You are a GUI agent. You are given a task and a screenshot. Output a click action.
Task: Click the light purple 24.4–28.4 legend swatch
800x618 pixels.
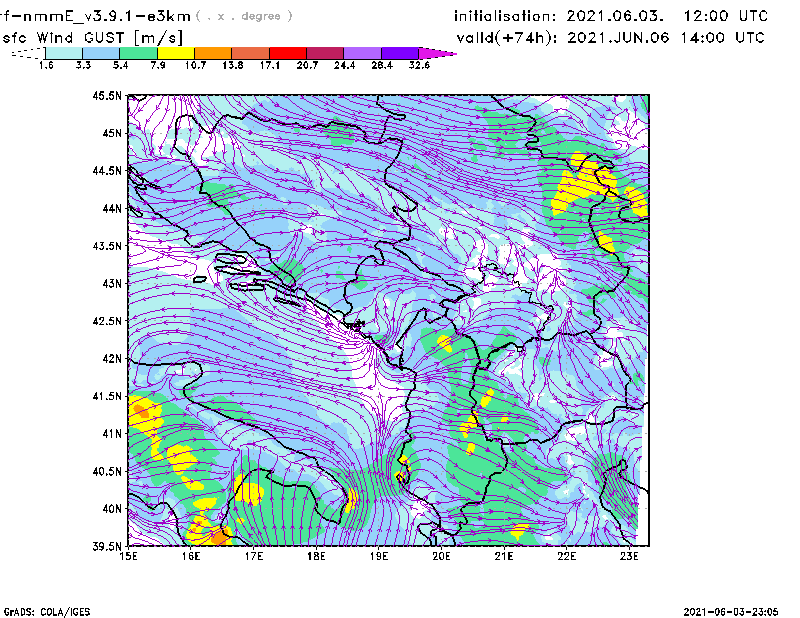coord(363,53)
